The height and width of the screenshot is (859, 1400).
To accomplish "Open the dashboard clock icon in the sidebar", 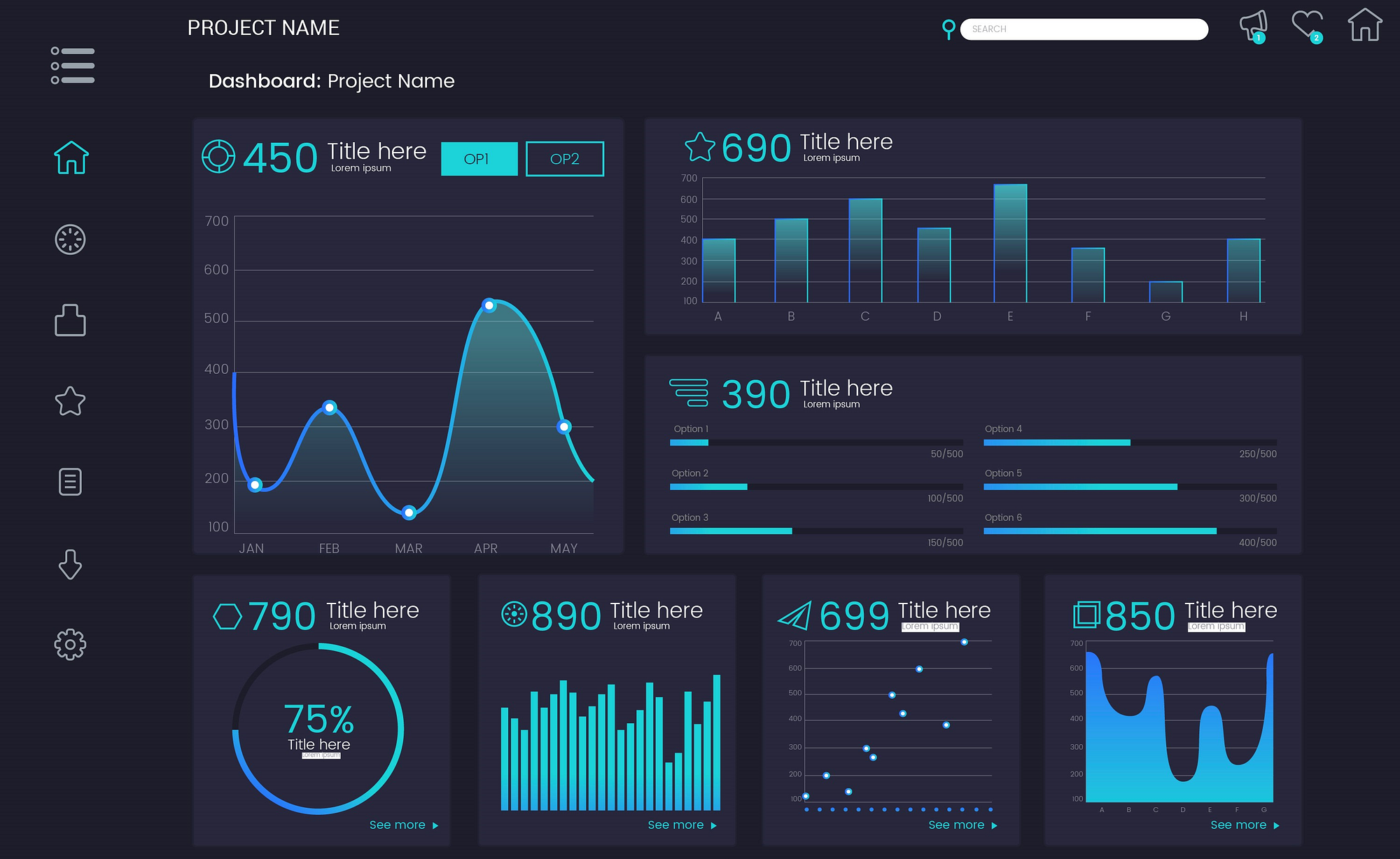I will (x=70, y=239).
